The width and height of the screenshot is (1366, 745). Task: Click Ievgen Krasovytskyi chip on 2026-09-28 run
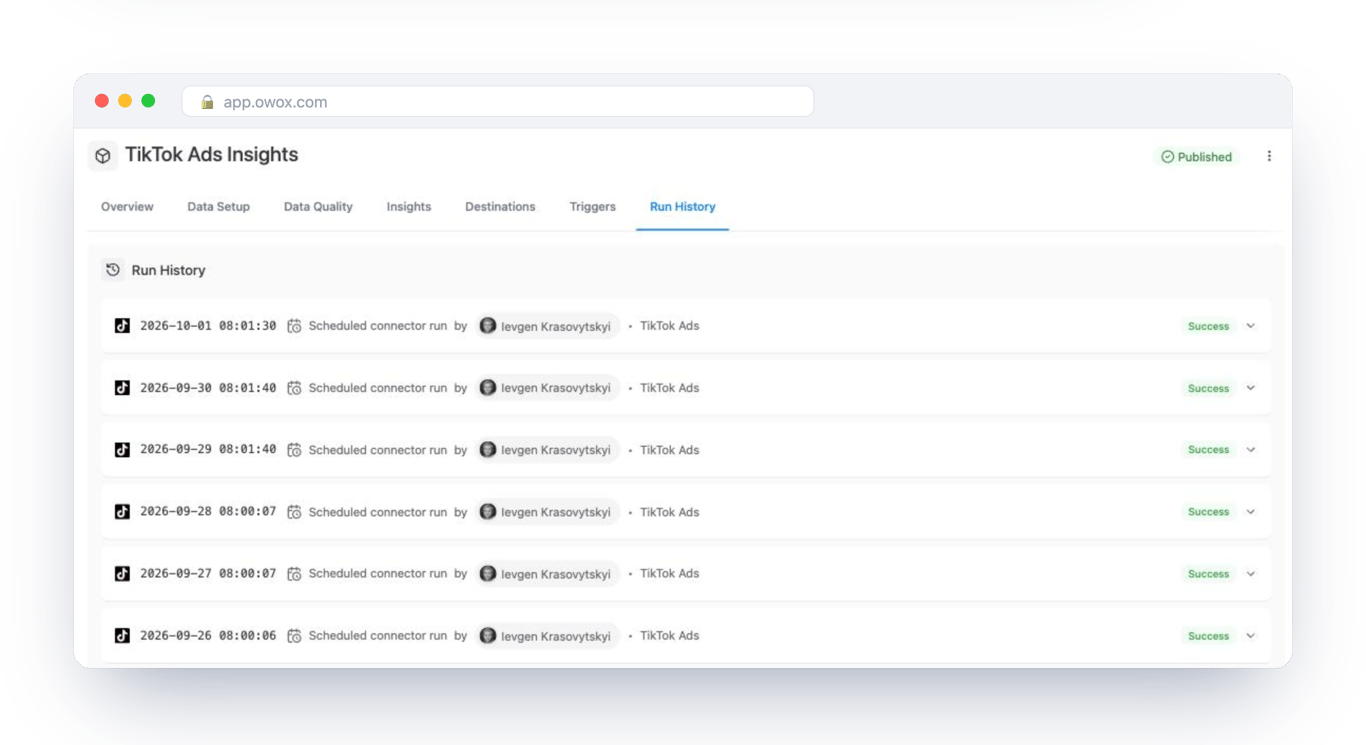pyautogui.click(x=546, y=512)
